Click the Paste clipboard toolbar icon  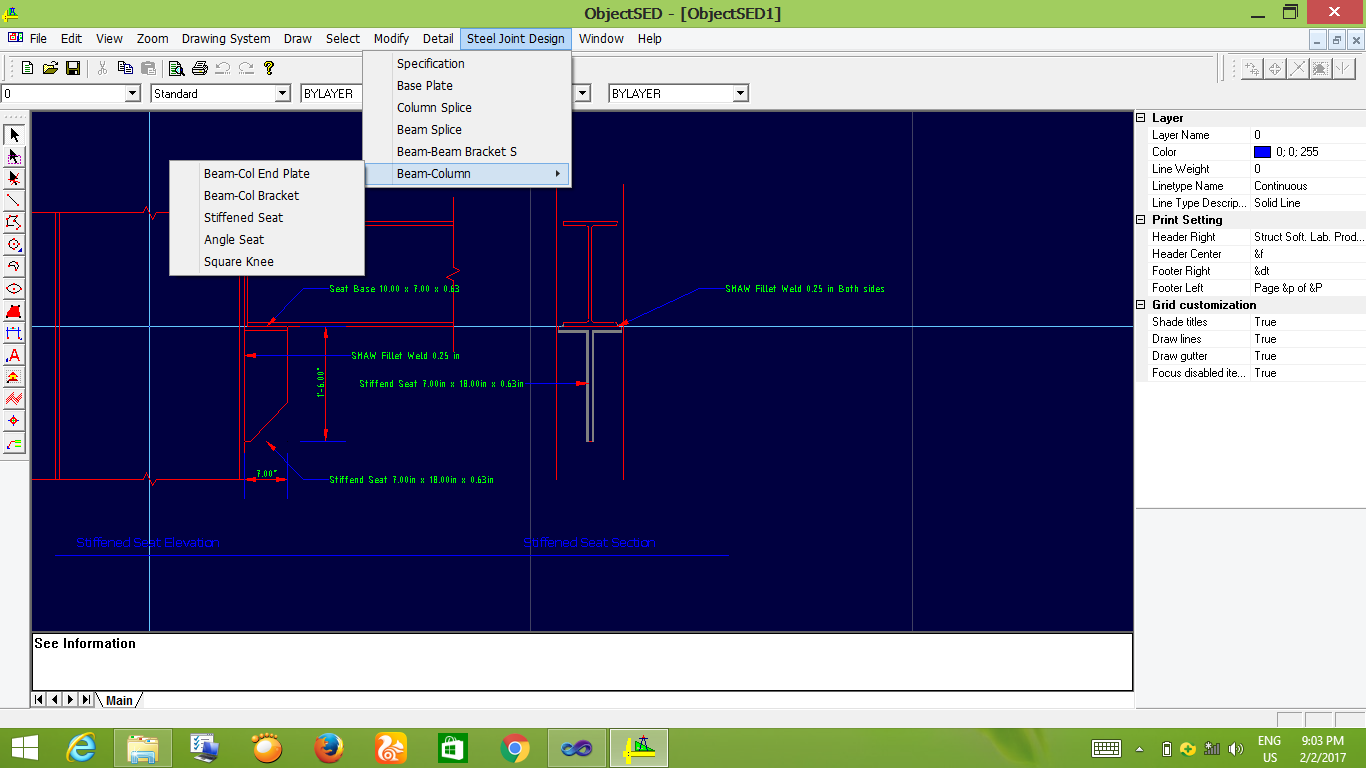(x=148, y=68)
